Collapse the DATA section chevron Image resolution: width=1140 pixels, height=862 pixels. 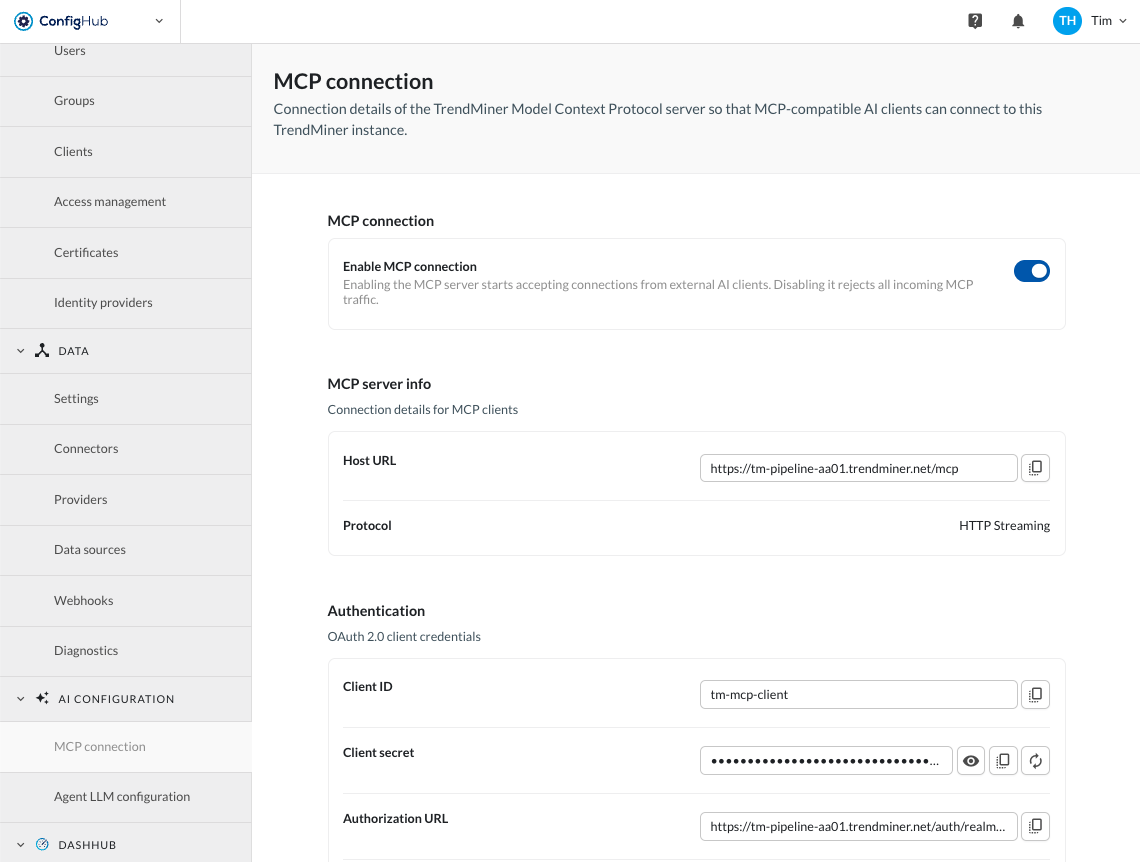[20, 351]
